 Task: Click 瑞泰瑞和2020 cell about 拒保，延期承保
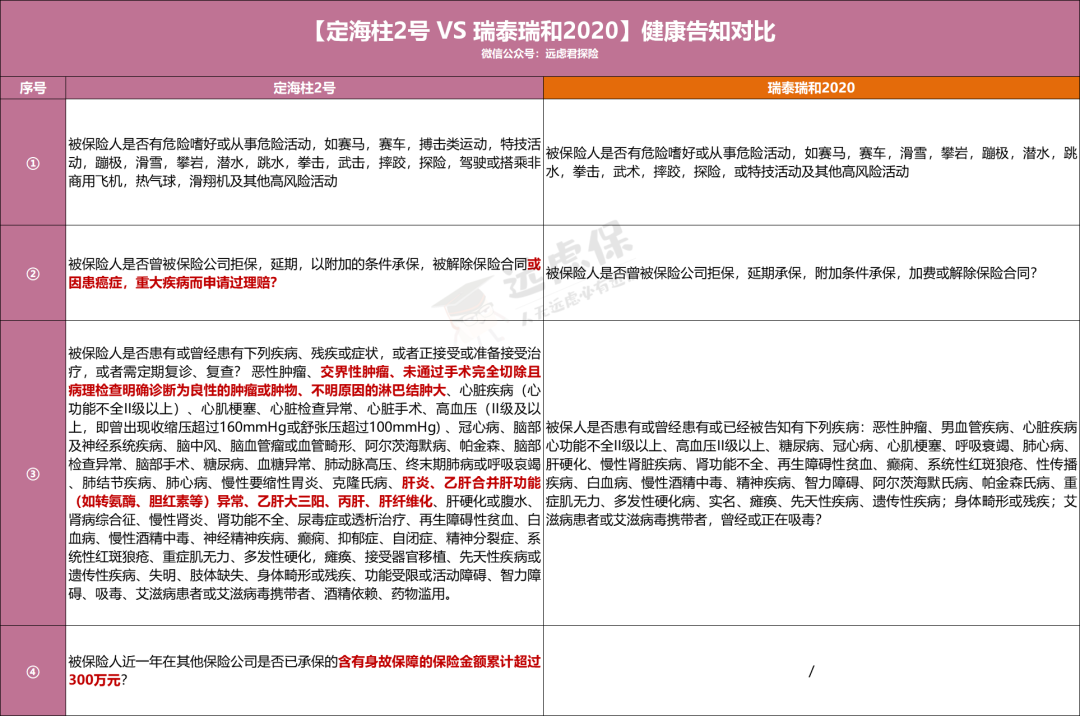pos(811,273)
